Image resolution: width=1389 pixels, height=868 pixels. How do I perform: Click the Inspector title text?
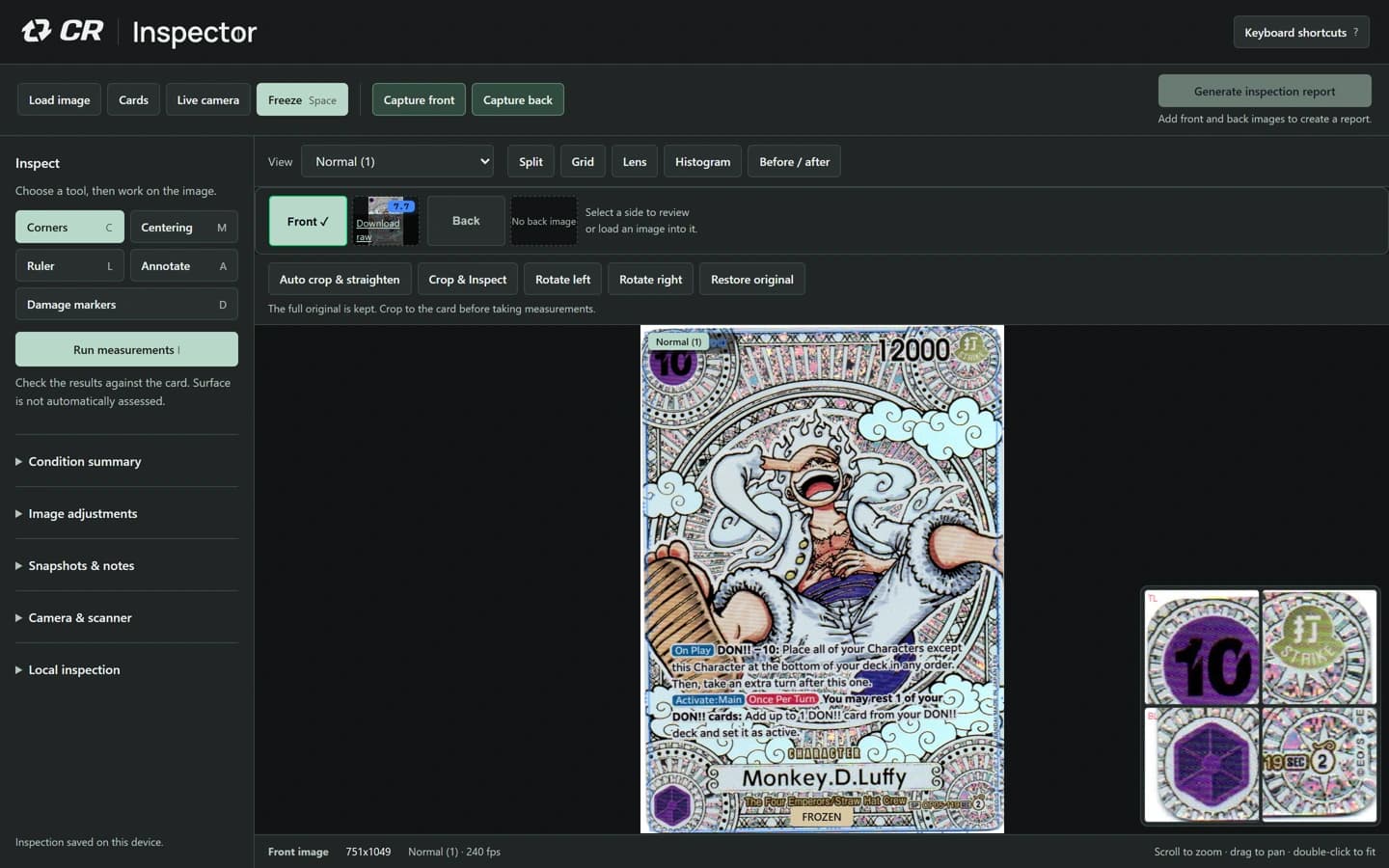tap(195, 32)
